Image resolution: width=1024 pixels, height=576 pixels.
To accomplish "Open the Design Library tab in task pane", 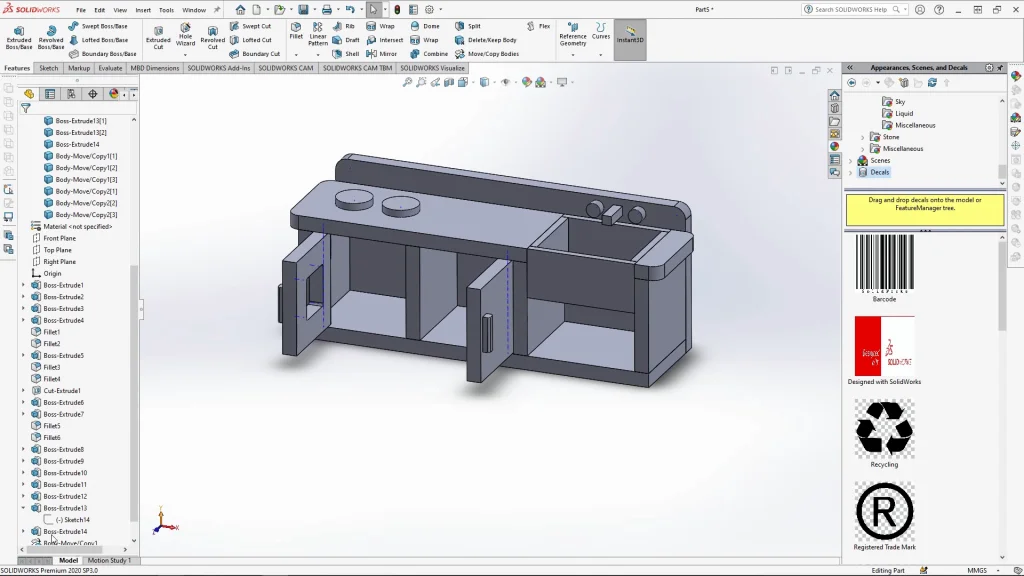I will click(834, 108).
